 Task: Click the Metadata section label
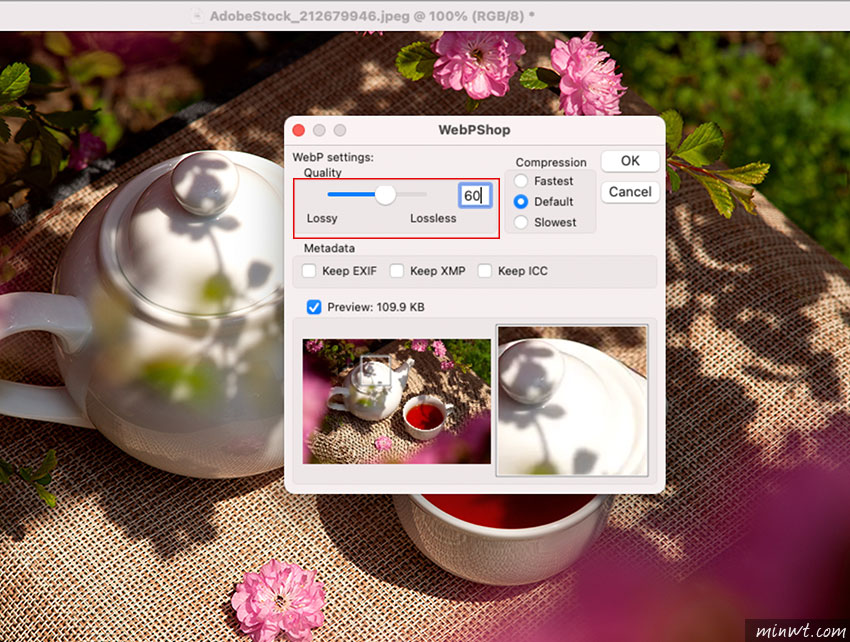coord(329,248)
